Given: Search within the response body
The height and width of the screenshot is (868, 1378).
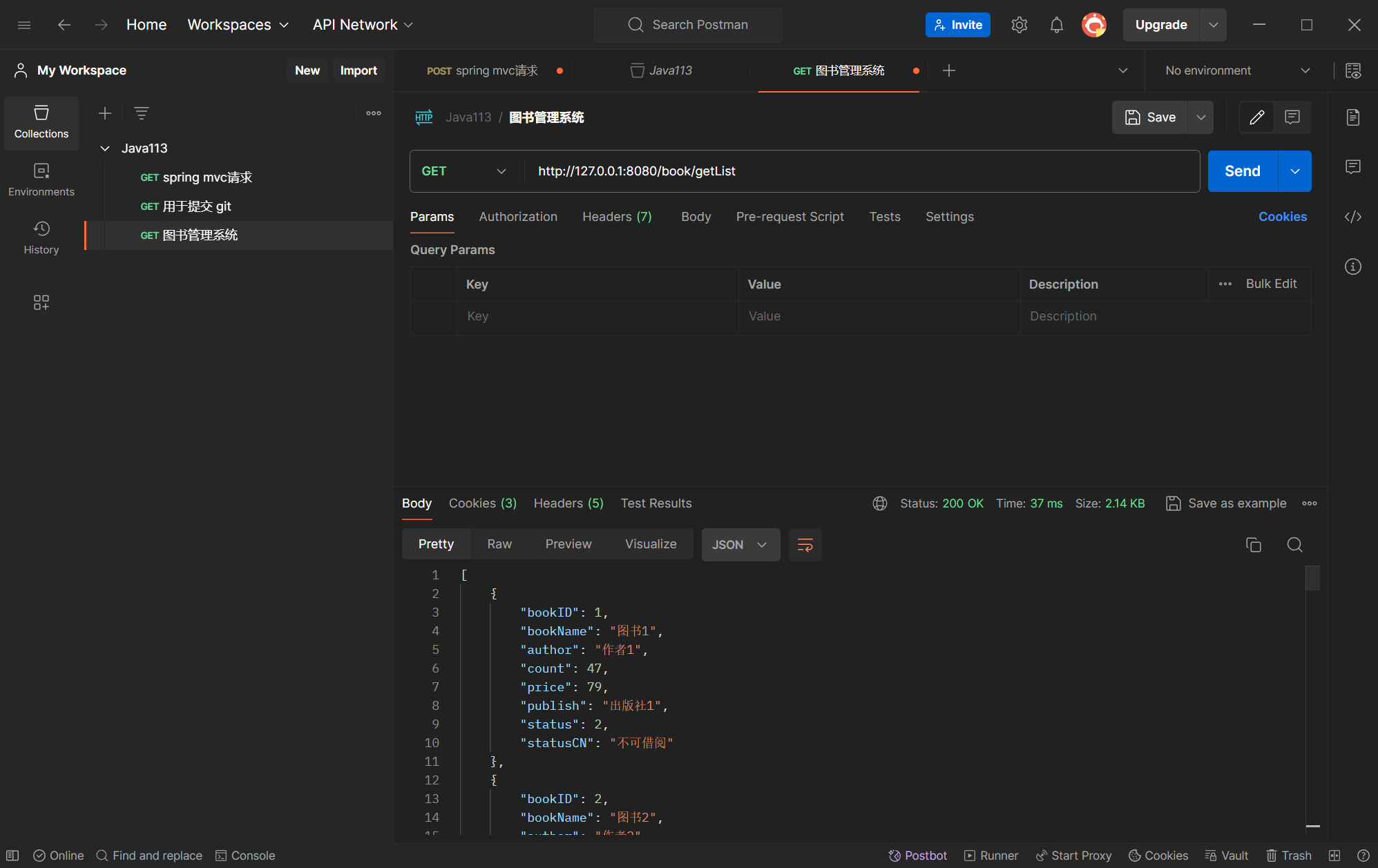Looking at the screenshot, I should tap(1294, 545).
